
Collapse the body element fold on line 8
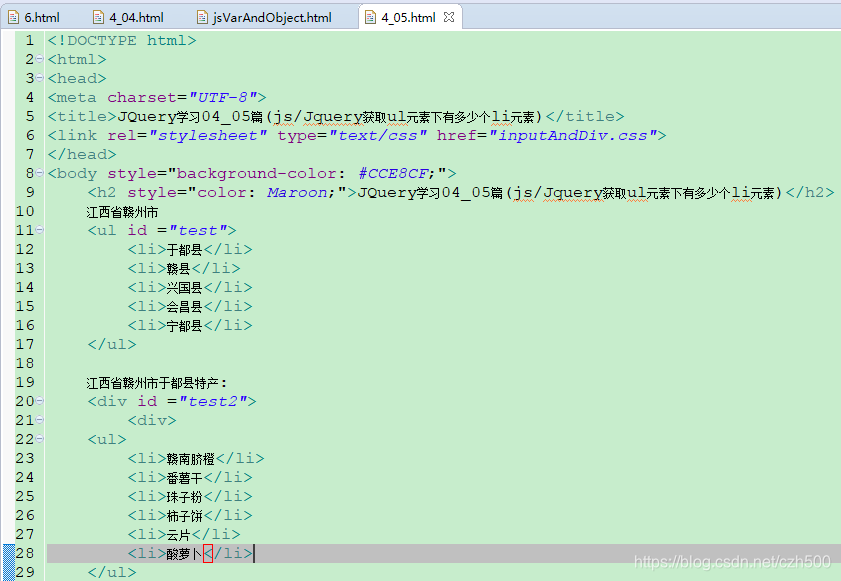click(38, 173)
